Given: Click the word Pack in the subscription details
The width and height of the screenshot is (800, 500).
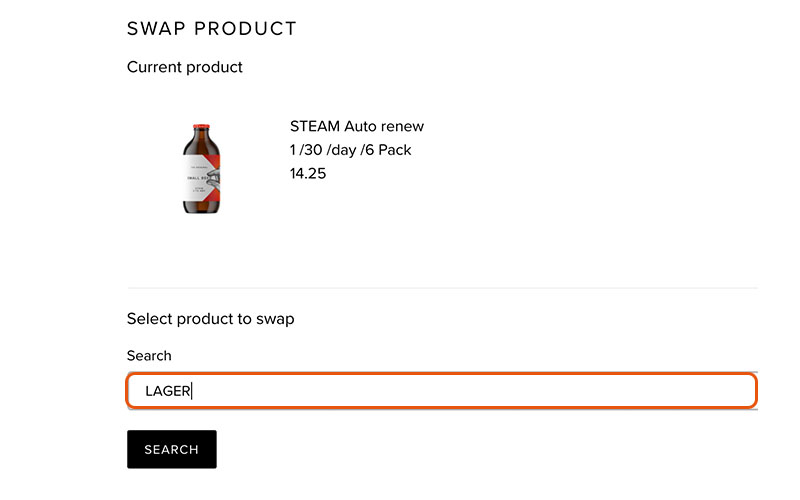Looking at the screenshot, I should click(395, 150).
